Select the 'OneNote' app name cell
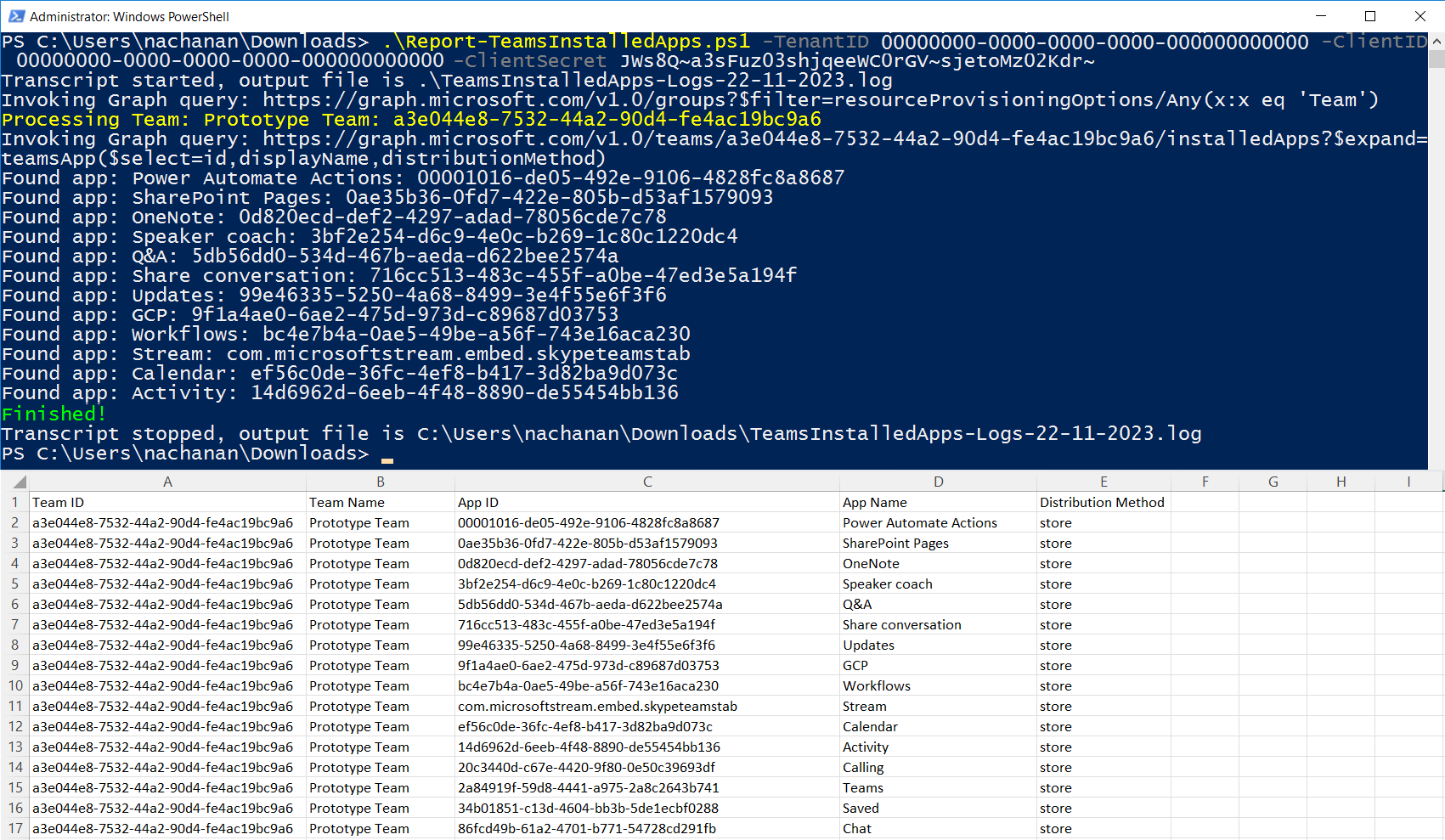The width and height of the screenshot is (1445, 840). coord(938,563)
